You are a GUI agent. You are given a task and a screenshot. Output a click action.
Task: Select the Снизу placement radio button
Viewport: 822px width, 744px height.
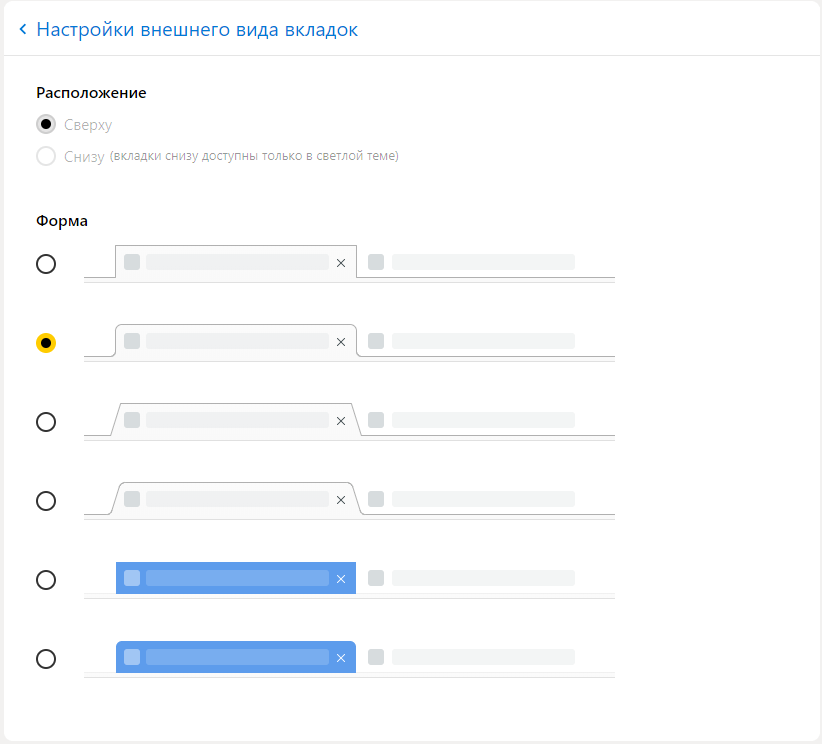[46, 156]
